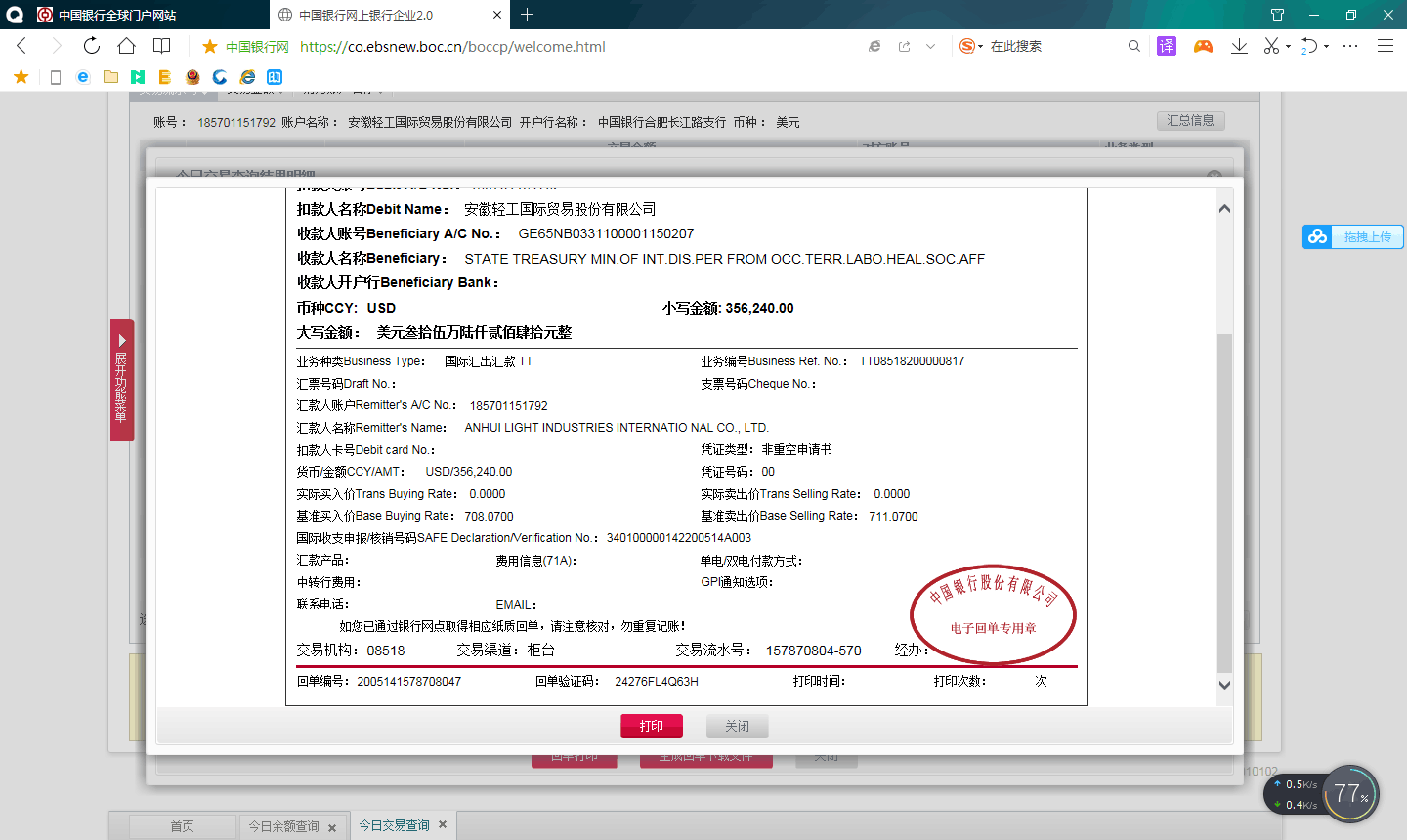This screenshot has width=1407, height=840.
Task: Open the browser hamburger main menu
Action: pos(1385,46)
